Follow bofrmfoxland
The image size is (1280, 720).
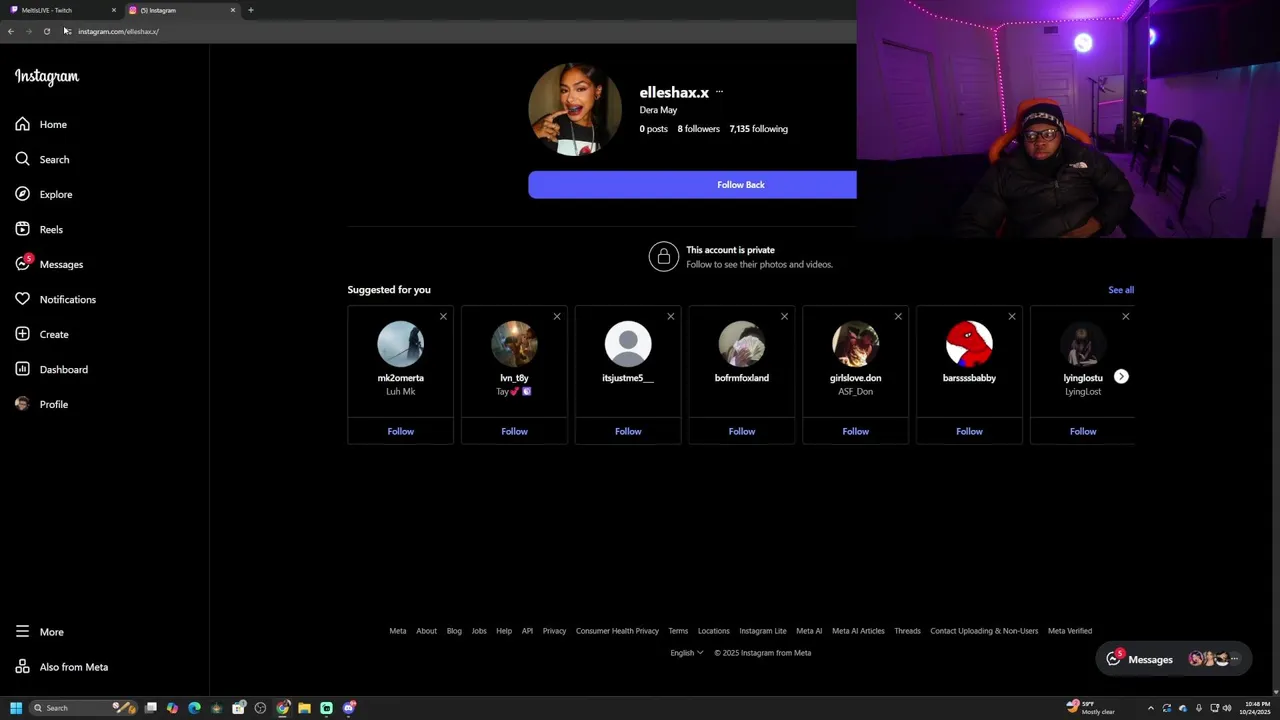pyautogui.click(x=742, y=432)
